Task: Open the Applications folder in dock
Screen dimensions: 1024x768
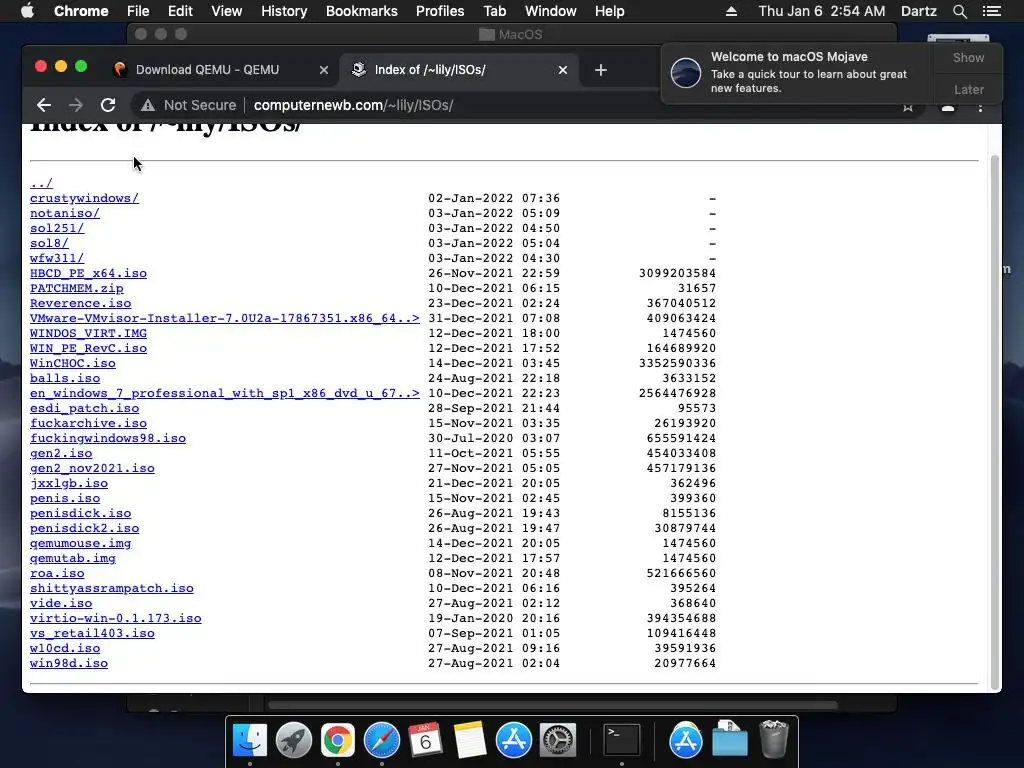Action: [685, 740]
